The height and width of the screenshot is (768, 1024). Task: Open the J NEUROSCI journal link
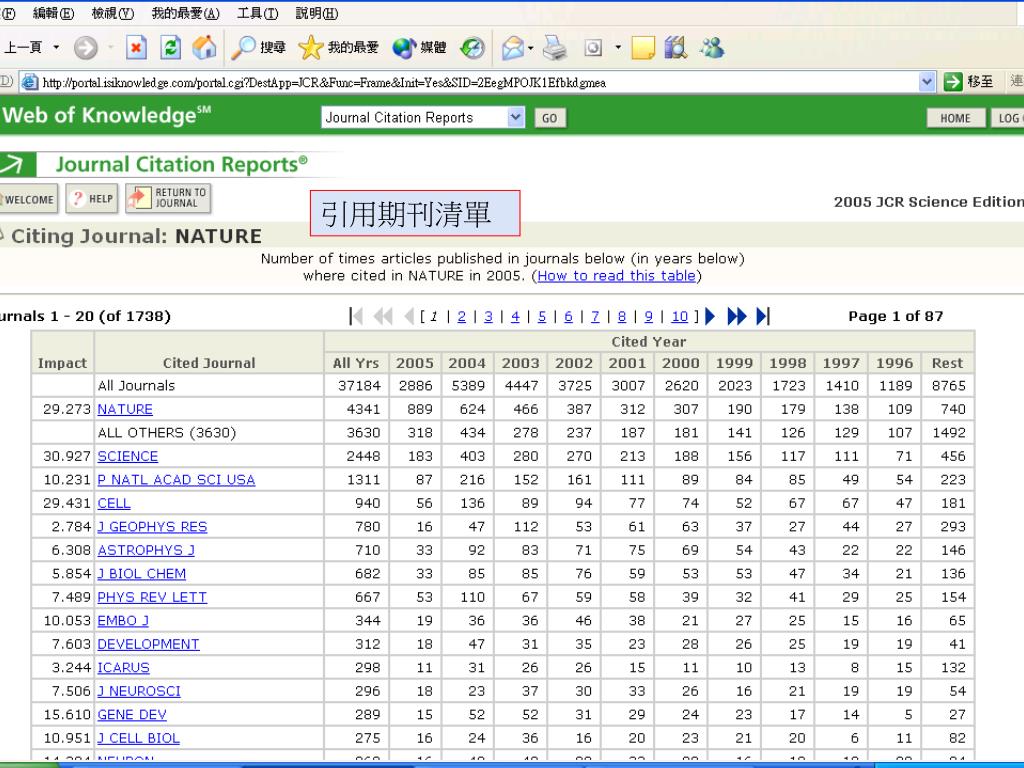pos(139,692)
